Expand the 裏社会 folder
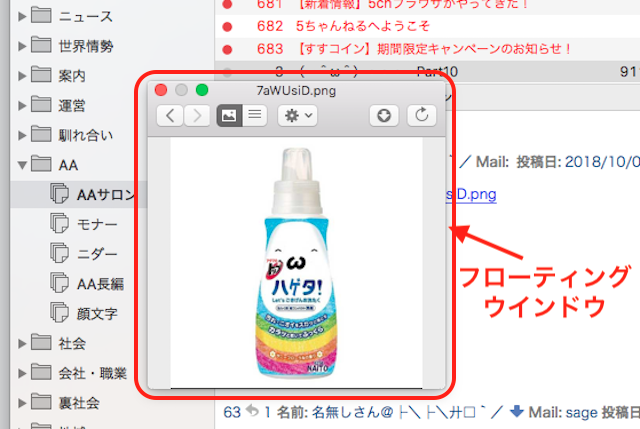This screenshot has width=640, height=429. tap(22, 403)
